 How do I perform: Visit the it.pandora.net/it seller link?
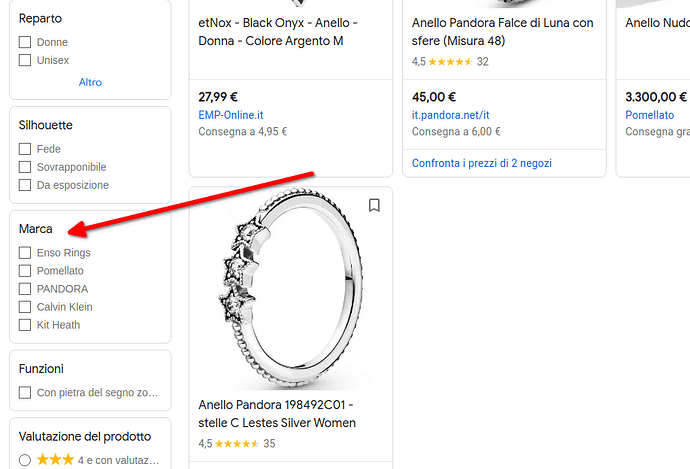[x=449, y=115]
